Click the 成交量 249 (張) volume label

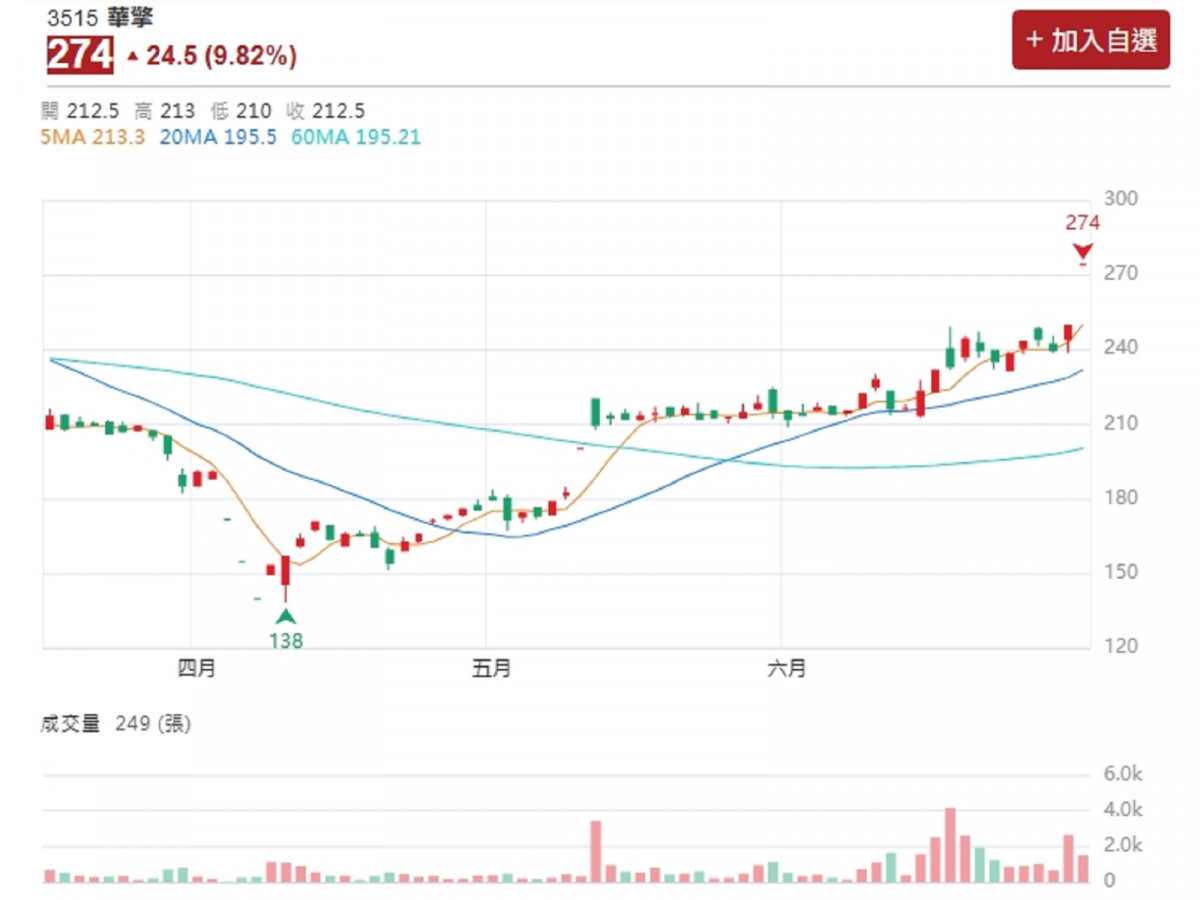pyautogui.click(x=115, y=723)
